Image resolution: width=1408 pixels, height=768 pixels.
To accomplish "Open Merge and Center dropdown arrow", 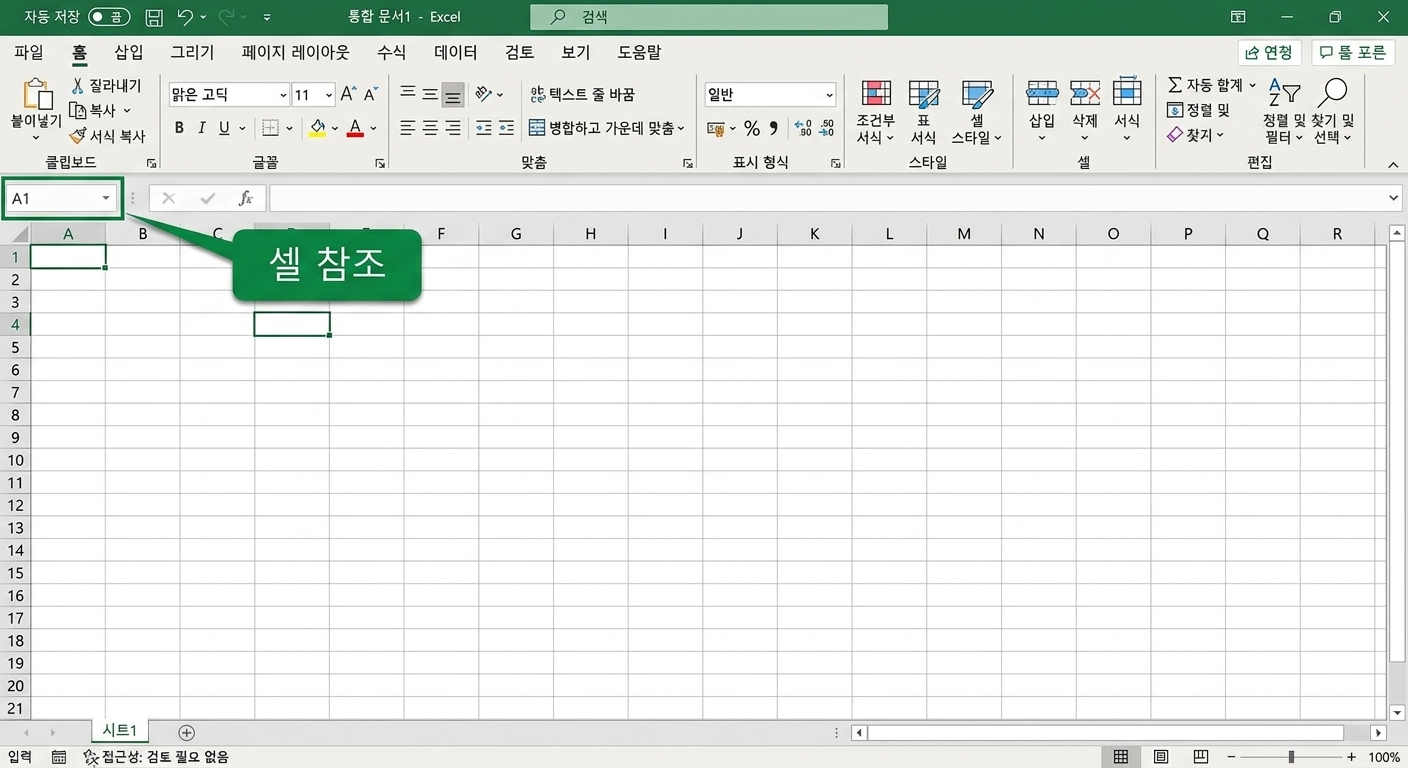I will coord(681,128).
